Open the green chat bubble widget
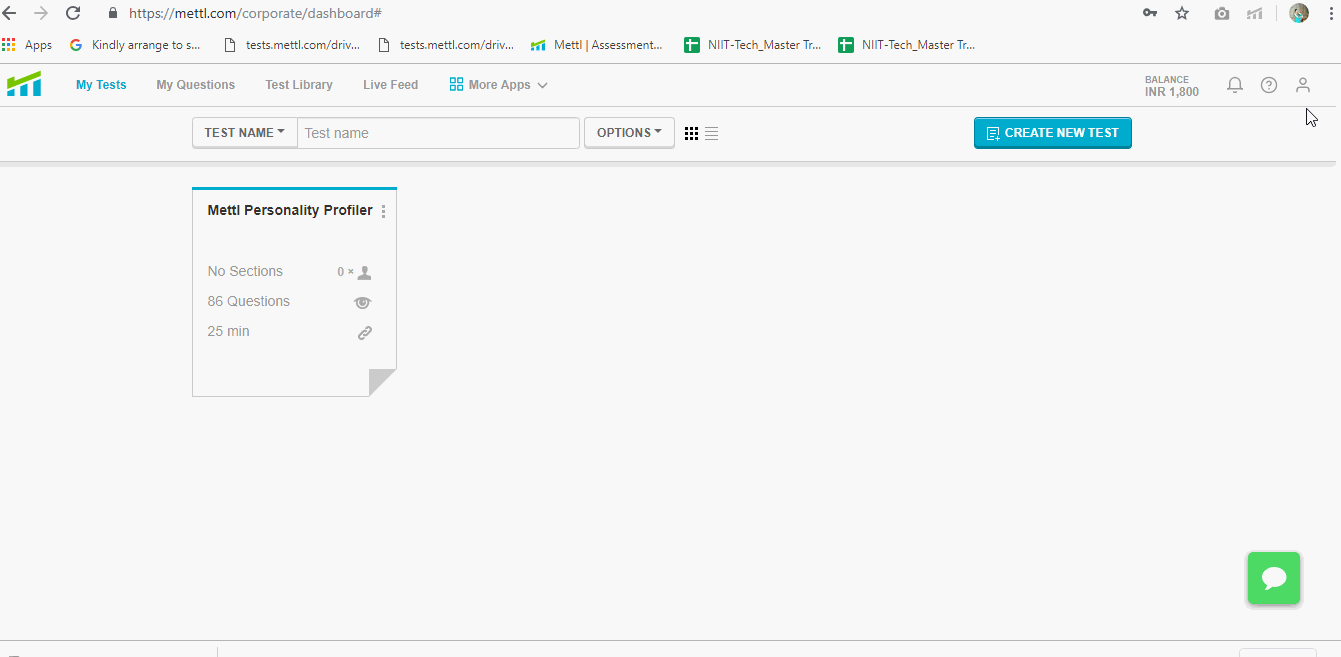Screen dimensions: 1341x657 pyautogui.click(x=1274, y=578)
